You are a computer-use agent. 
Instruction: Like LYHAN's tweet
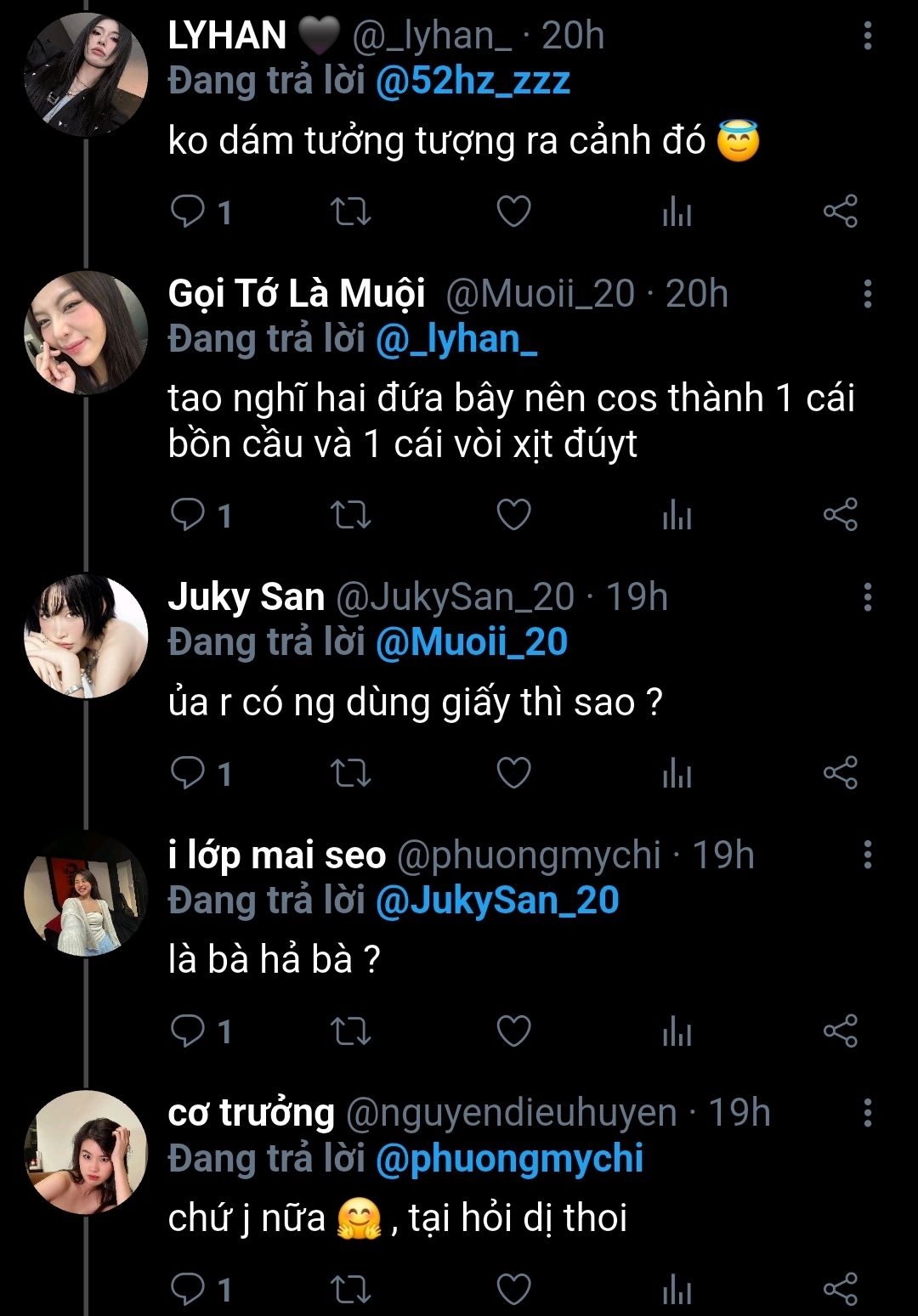tap(513, 211)
